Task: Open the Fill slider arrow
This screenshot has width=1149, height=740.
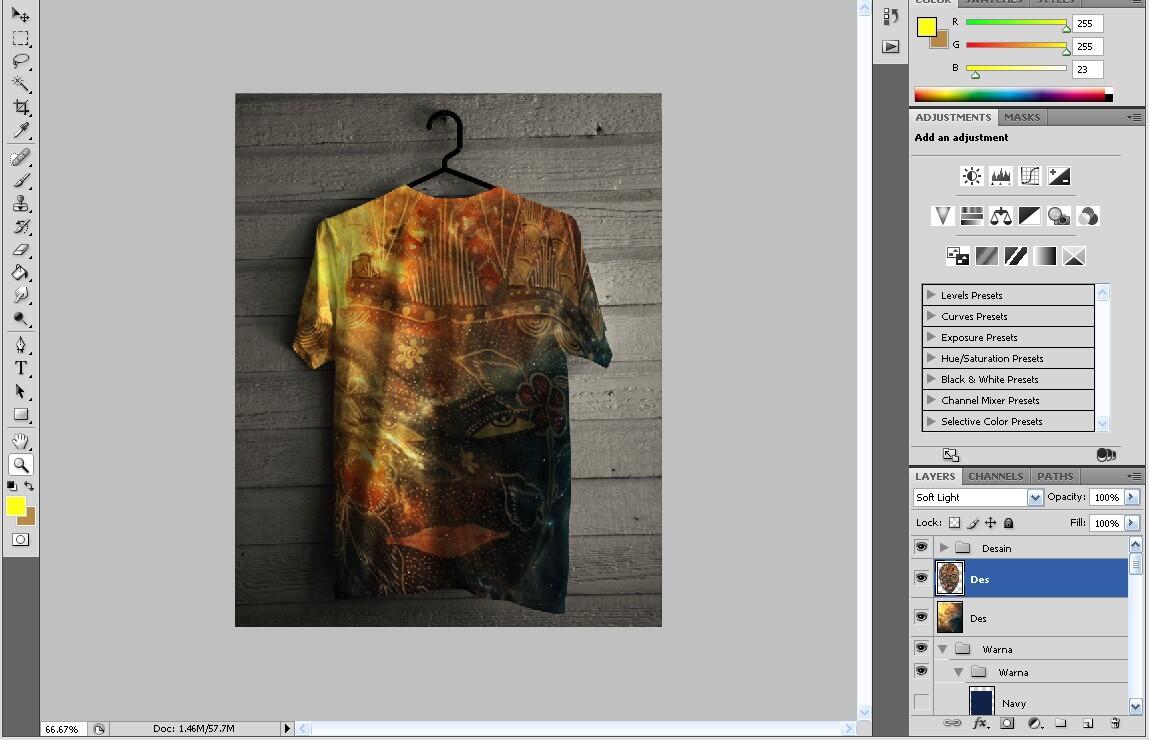Action: 1132,523
